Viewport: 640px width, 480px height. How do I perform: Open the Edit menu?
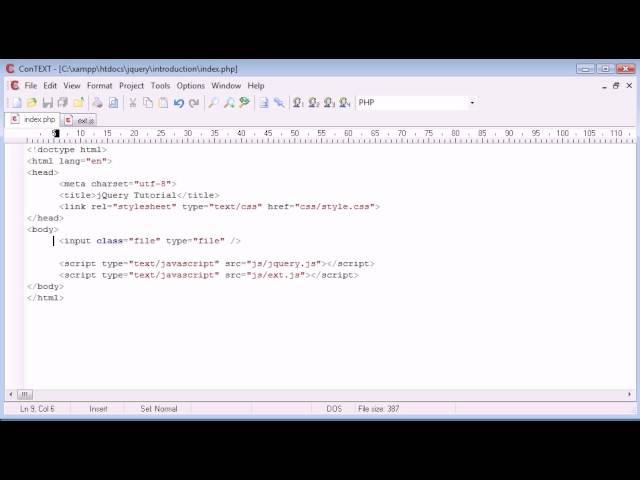coord(50,86)
